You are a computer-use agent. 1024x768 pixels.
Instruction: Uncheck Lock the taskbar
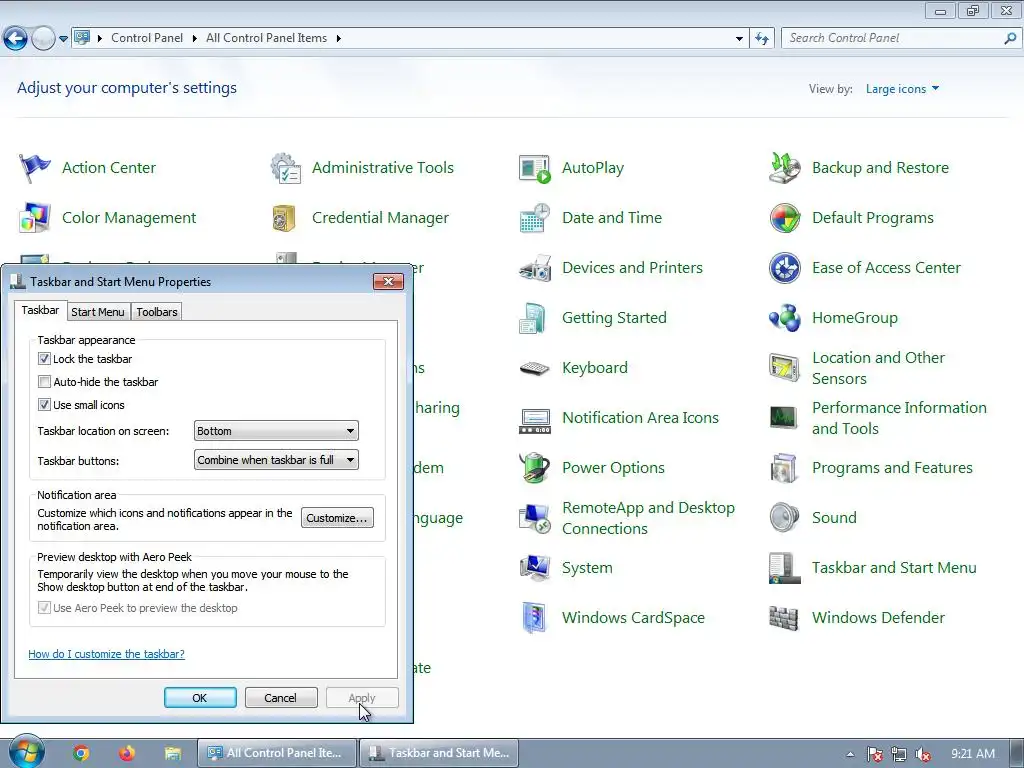[x=44, y=359]
